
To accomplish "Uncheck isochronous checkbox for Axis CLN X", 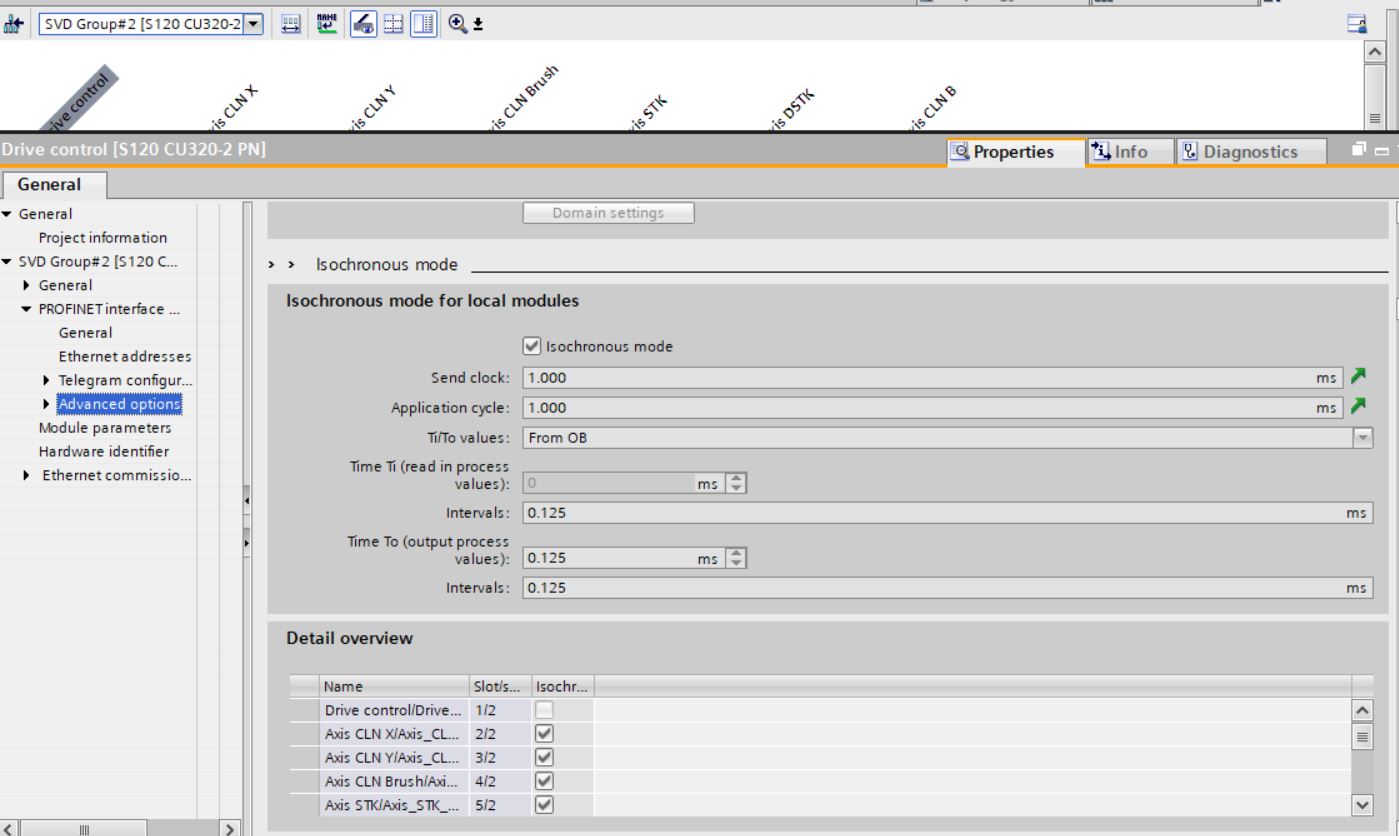I will click(x=542, y=734).
